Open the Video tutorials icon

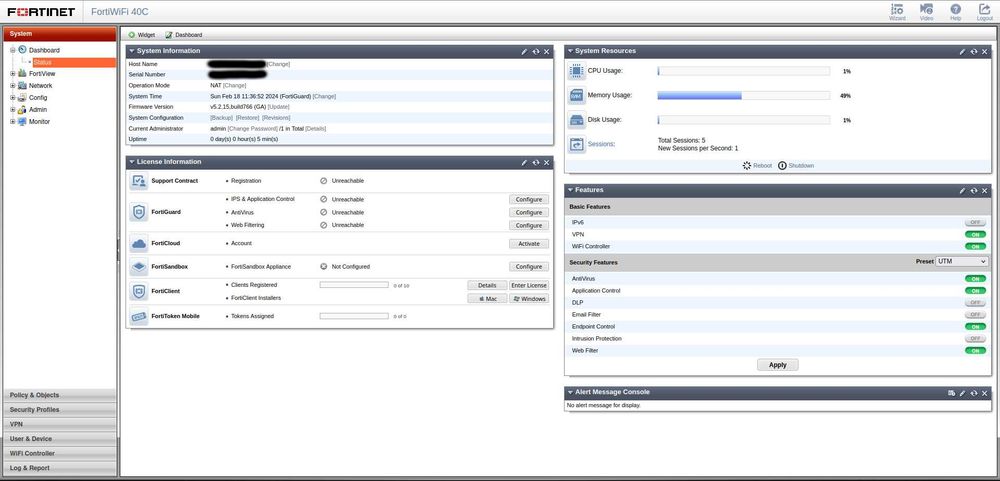pos(927,11)
